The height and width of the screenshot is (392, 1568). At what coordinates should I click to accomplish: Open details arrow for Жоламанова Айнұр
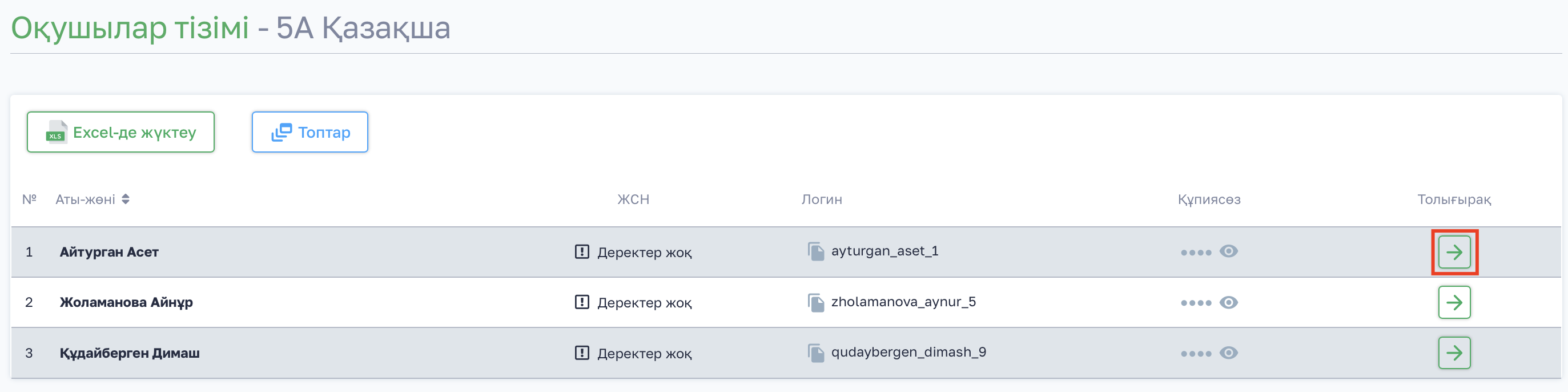pyautogui.click(x=1454, y=302)
